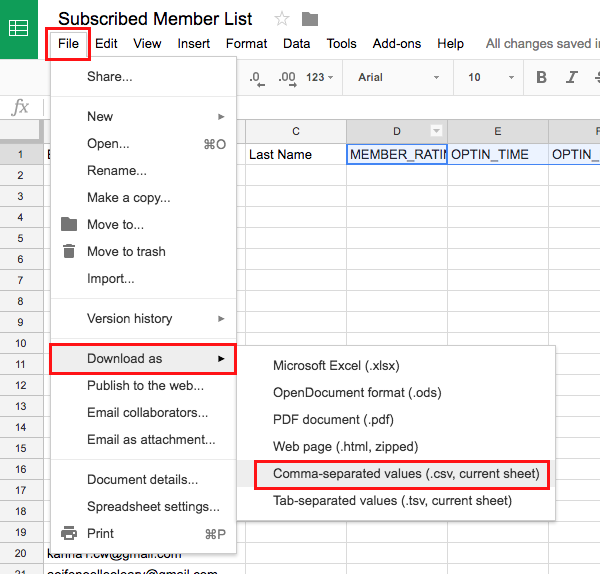The image size is (600, 574).
Task: Select row 12 header
Action: [21, 385]
